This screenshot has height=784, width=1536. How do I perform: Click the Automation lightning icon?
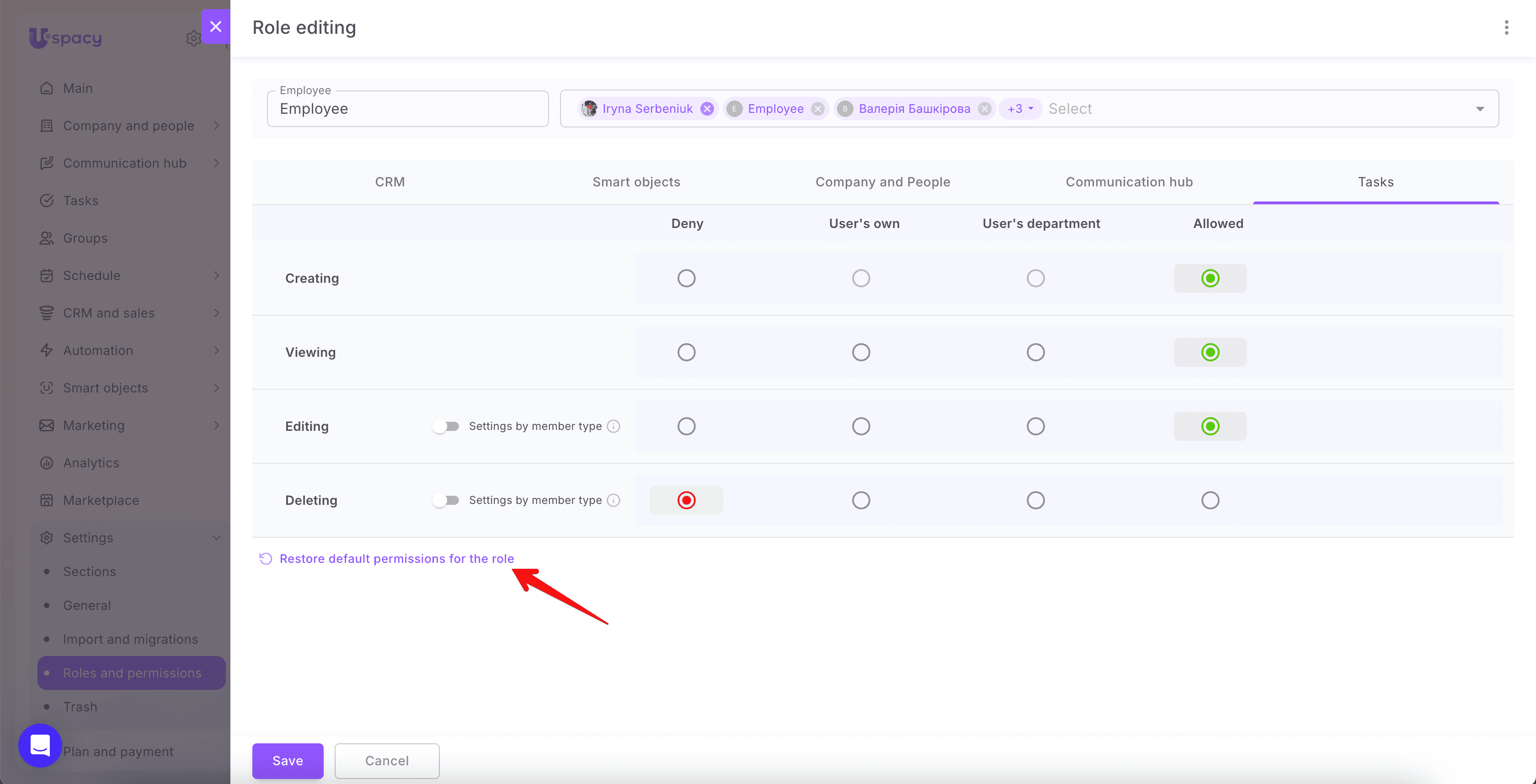click(47, 350)
